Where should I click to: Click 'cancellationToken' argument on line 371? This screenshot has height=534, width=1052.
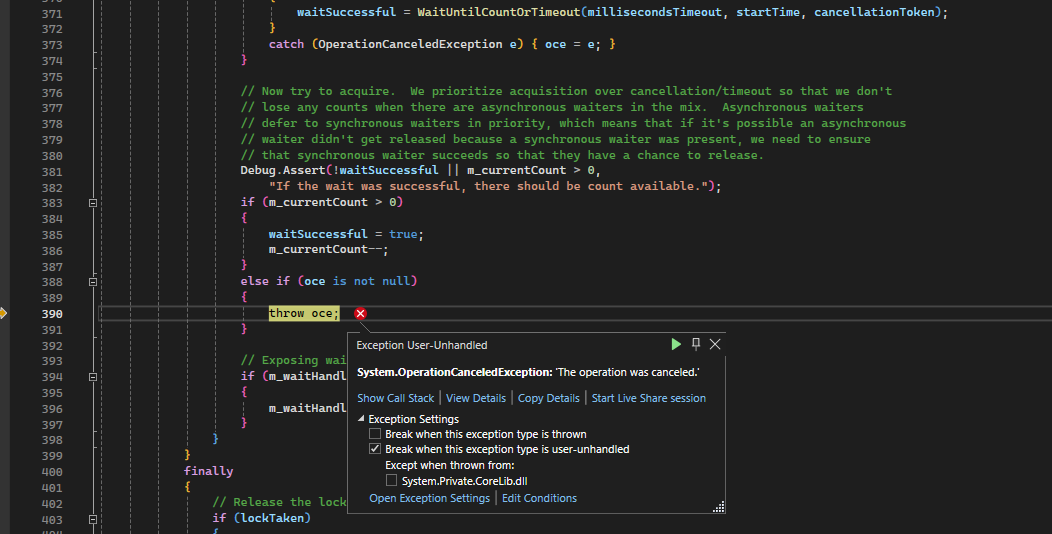click(874, 12)
